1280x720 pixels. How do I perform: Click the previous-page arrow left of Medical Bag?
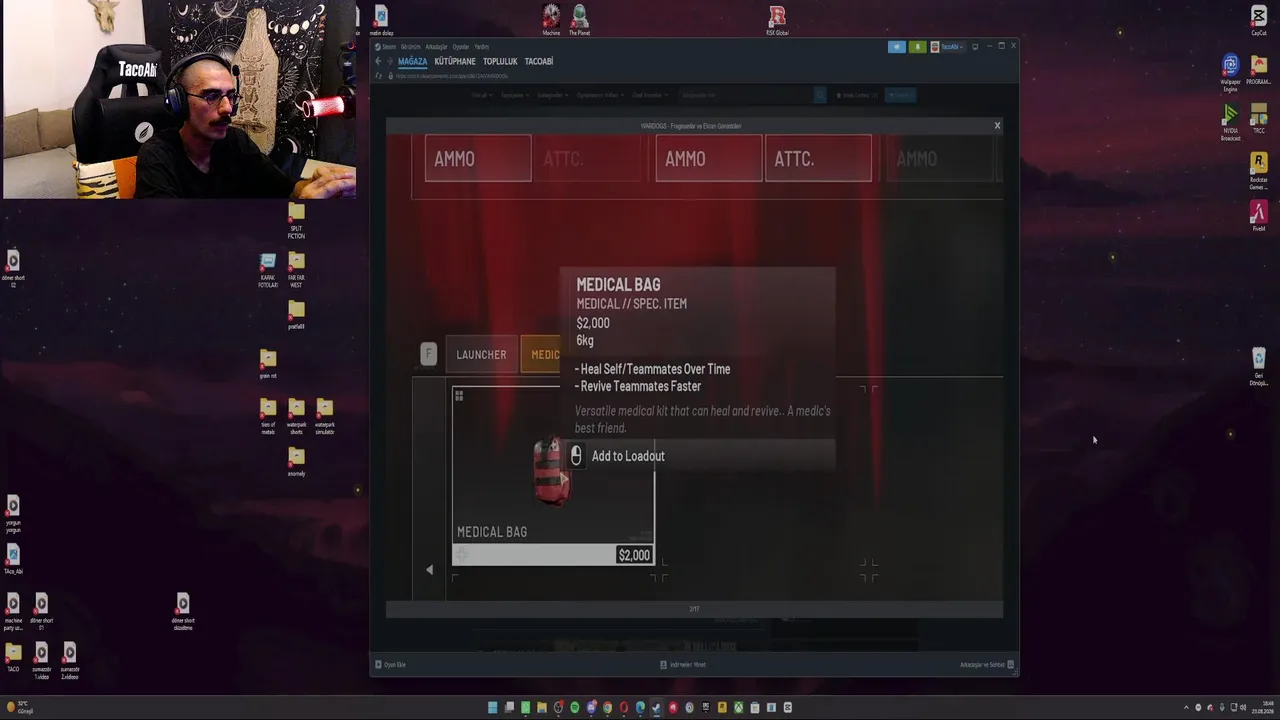[429, 570]
